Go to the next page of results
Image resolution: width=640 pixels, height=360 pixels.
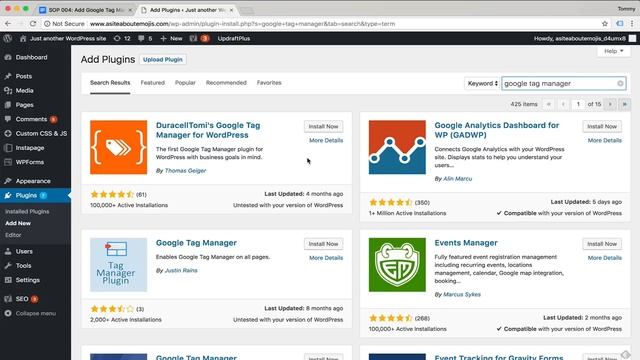(x=610, y=104)
